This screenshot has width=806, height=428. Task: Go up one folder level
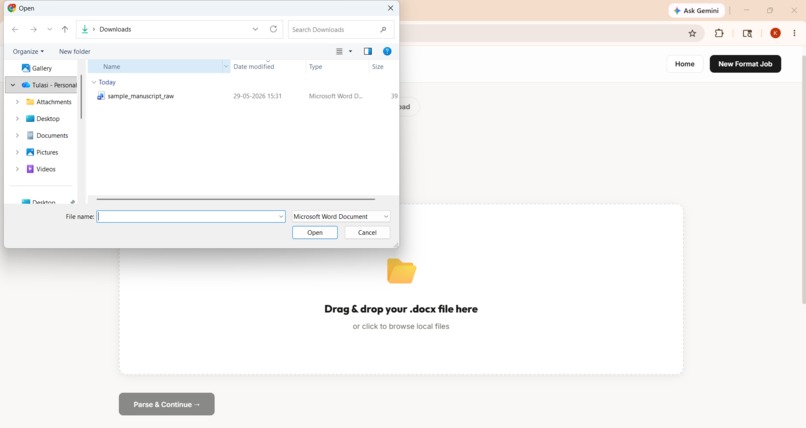65,29
